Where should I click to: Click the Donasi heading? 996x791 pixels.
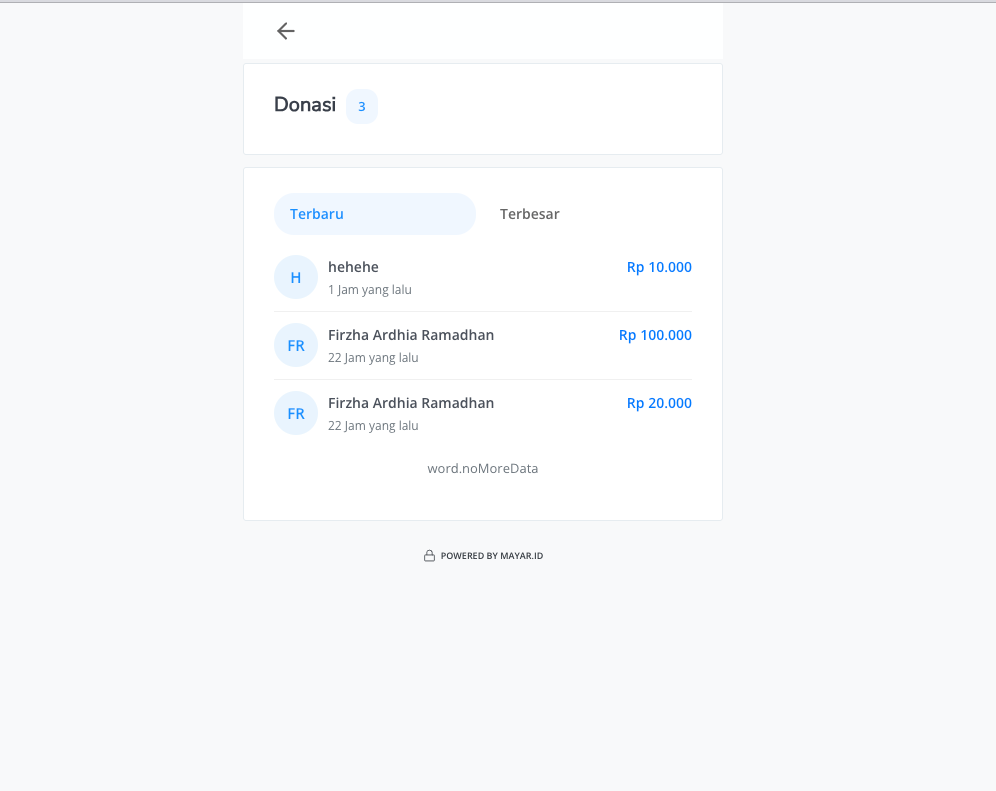click(x=305, y=105)
